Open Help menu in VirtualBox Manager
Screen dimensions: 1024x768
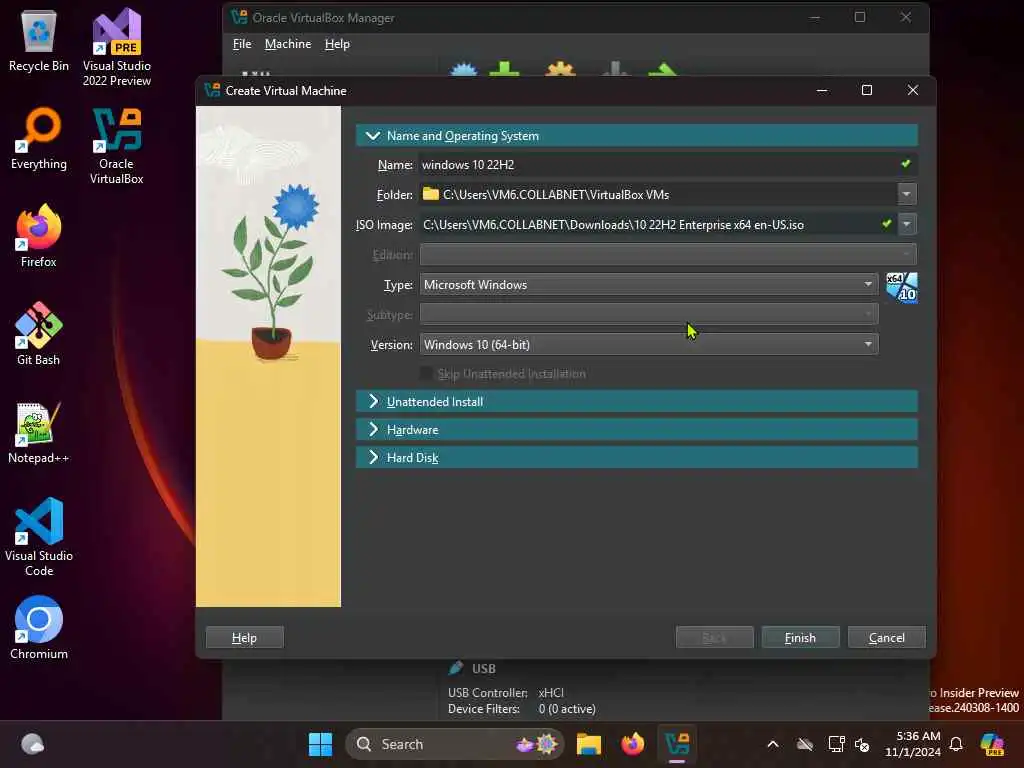pos(337,44)
